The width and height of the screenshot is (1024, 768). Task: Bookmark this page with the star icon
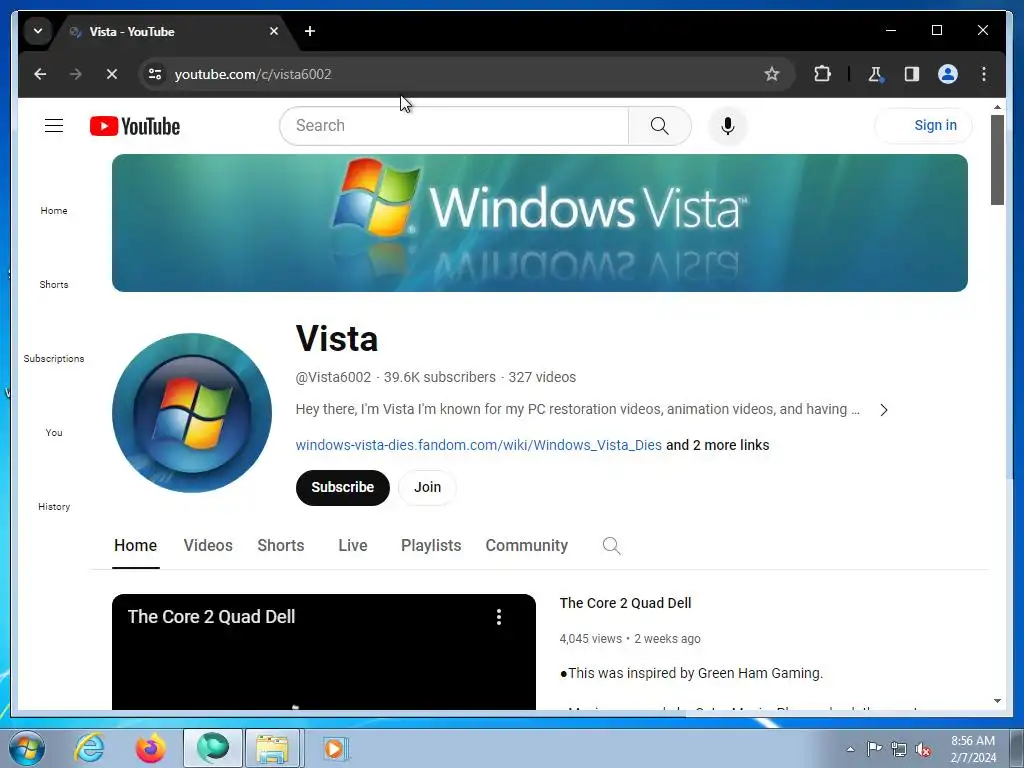771,74
